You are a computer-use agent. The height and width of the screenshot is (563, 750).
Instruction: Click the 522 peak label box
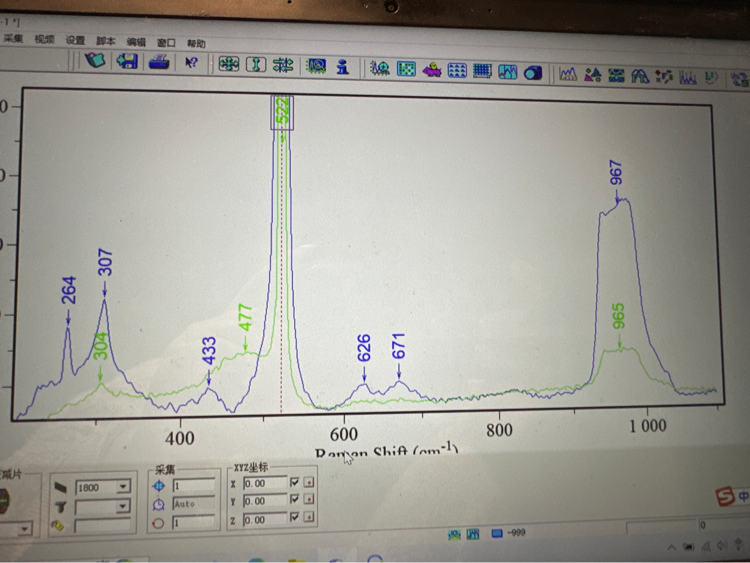pyautogui.click(x=282, y=112)
